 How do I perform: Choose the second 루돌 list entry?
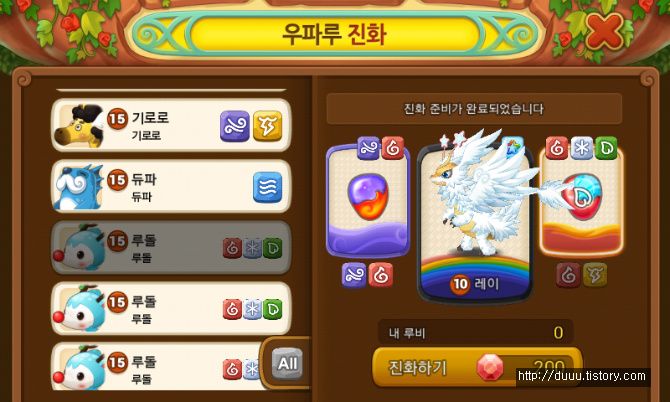(x=171, y=309)
